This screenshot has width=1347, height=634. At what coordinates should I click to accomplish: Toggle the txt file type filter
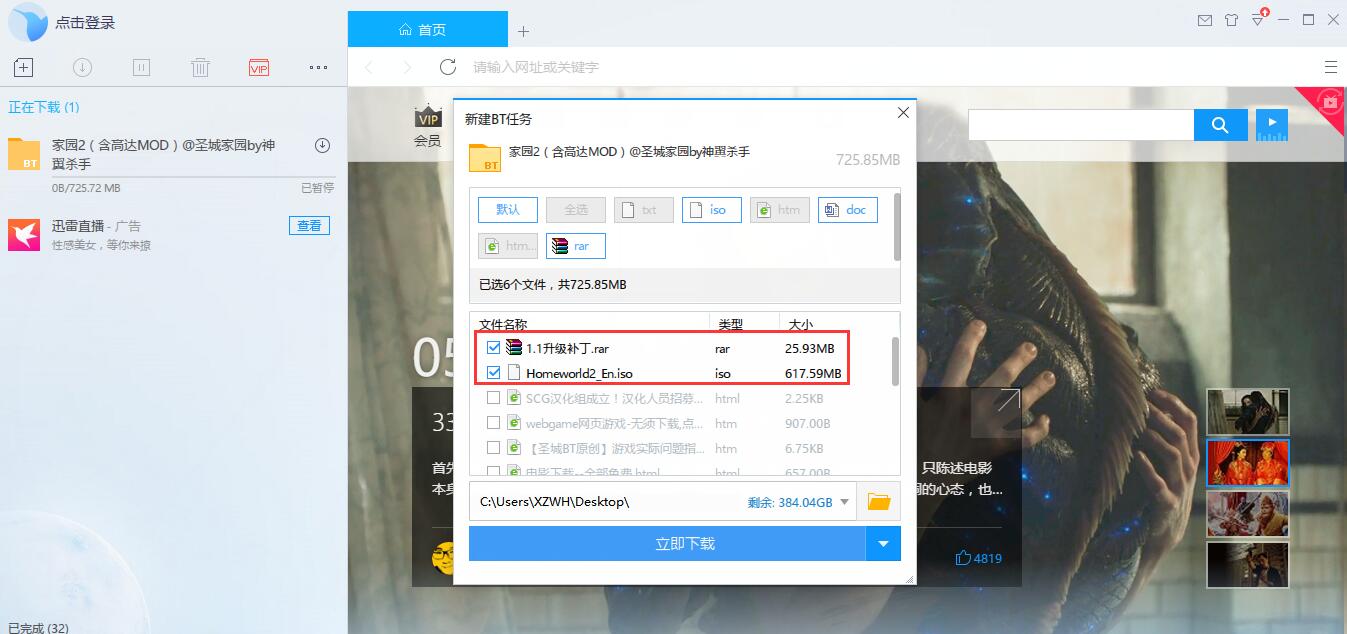[643, 210]
